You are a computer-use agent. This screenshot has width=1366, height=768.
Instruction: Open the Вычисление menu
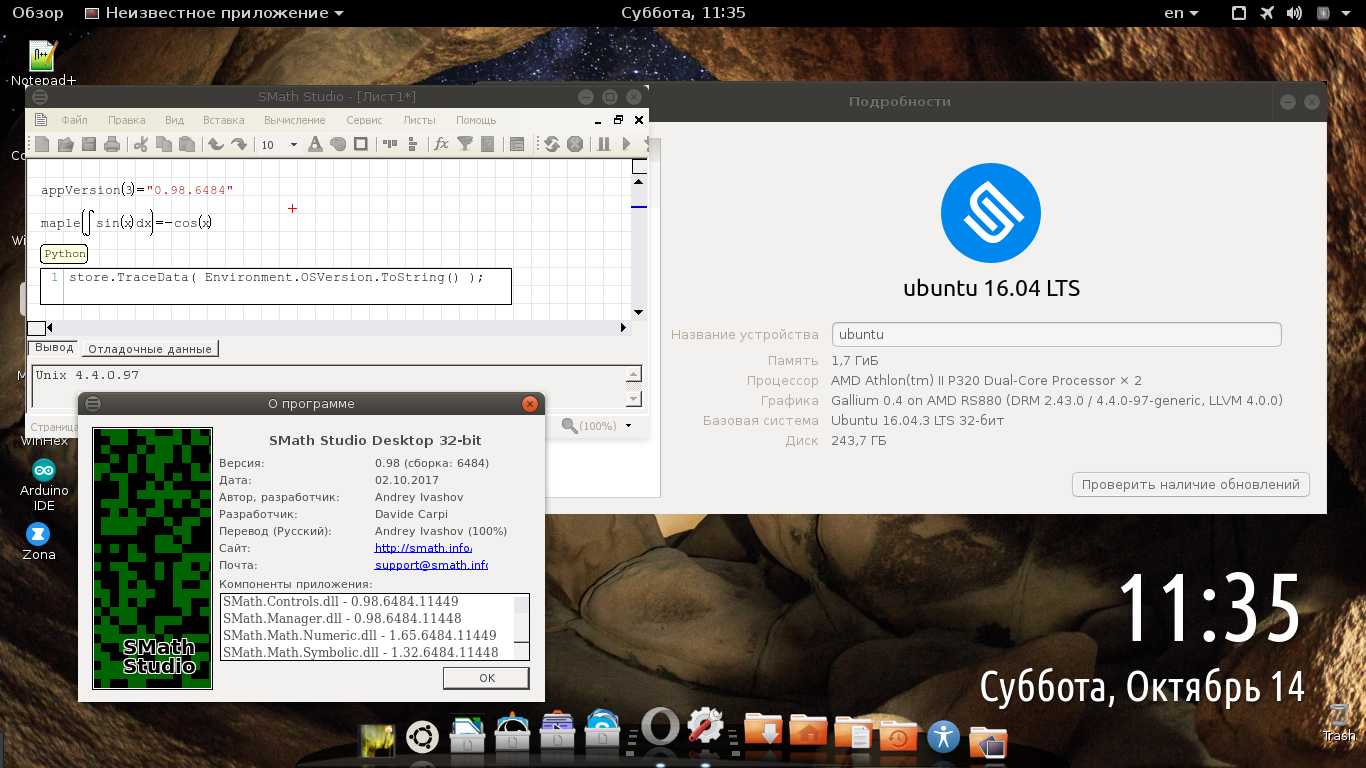click(294, 120)
